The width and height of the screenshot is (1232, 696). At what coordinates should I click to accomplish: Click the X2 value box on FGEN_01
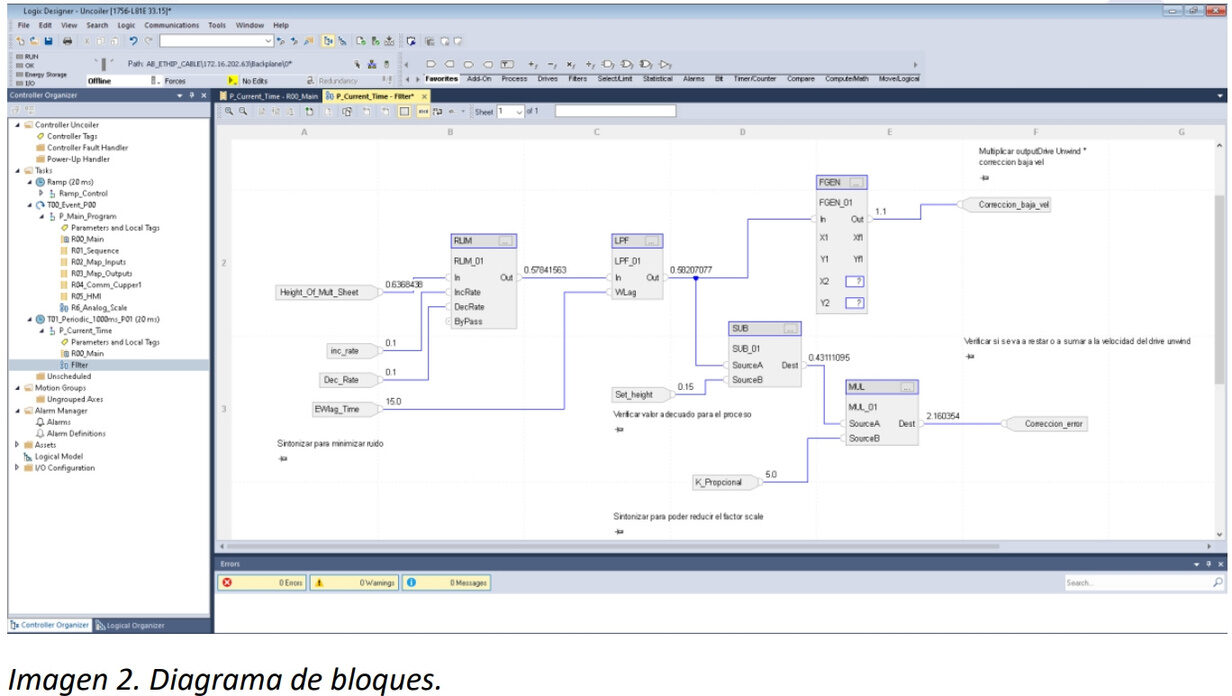click(854, 281)
